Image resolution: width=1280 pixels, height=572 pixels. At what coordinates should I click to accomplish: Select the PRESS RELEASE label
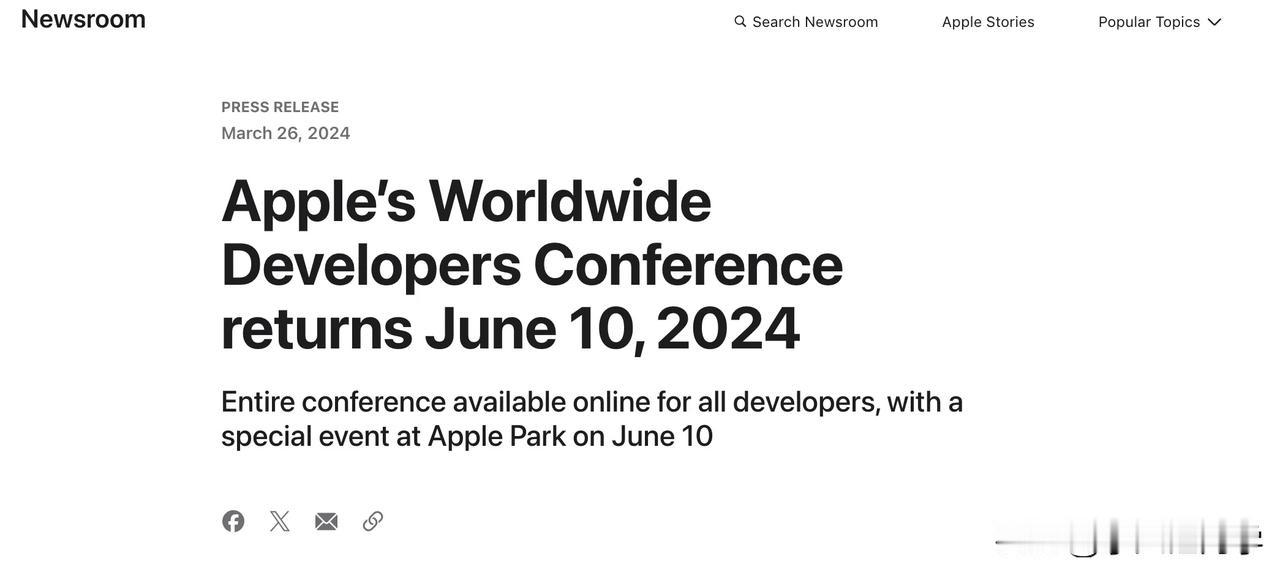coord(280,107)
